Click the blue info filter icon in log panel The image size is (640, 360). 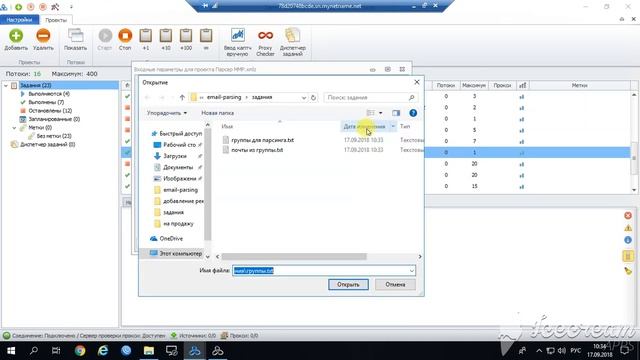(x=628, y=240)
